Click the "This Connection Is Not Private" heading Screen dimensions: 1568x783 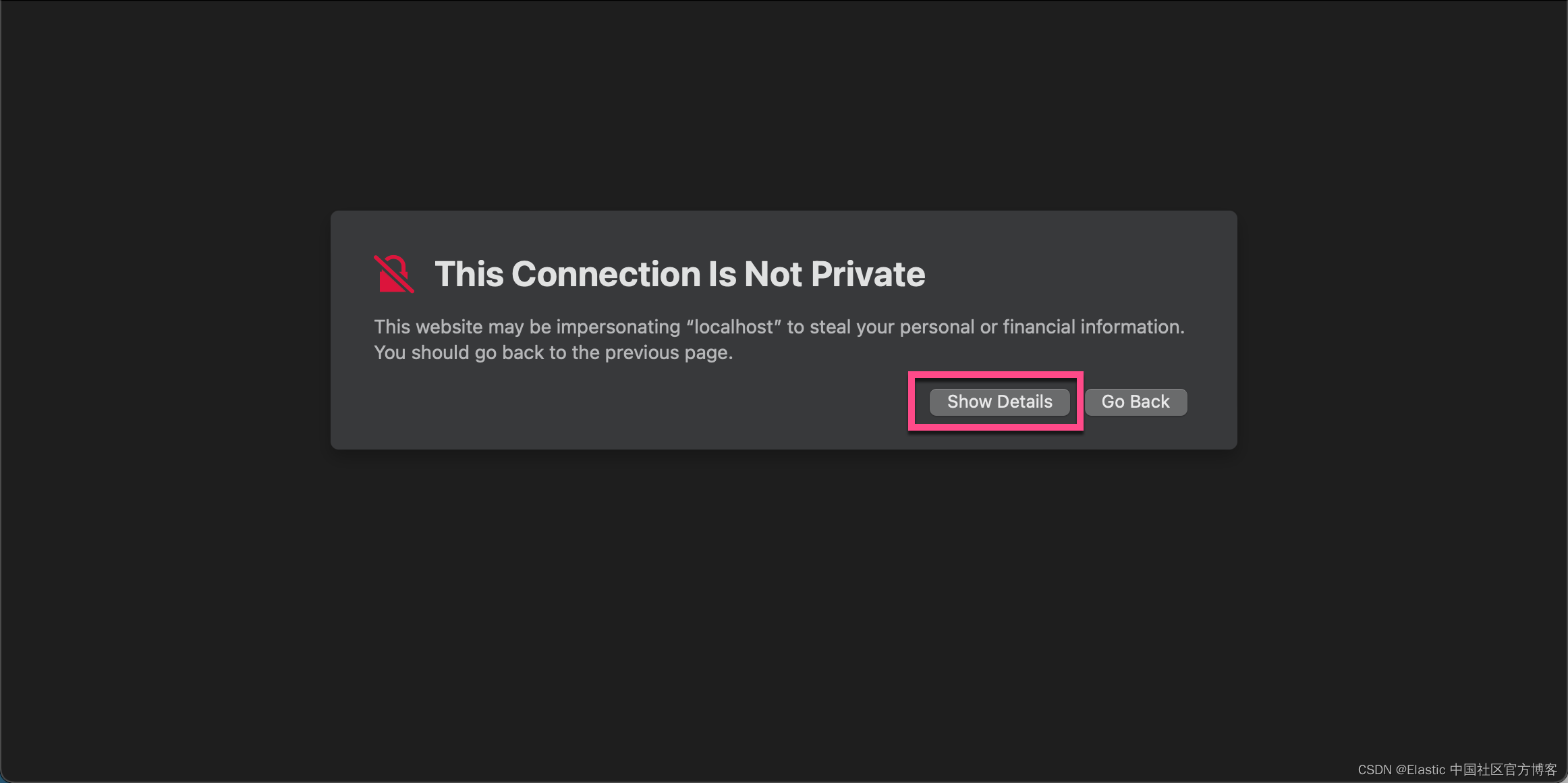pyautogui.click(x=679, y=274)
